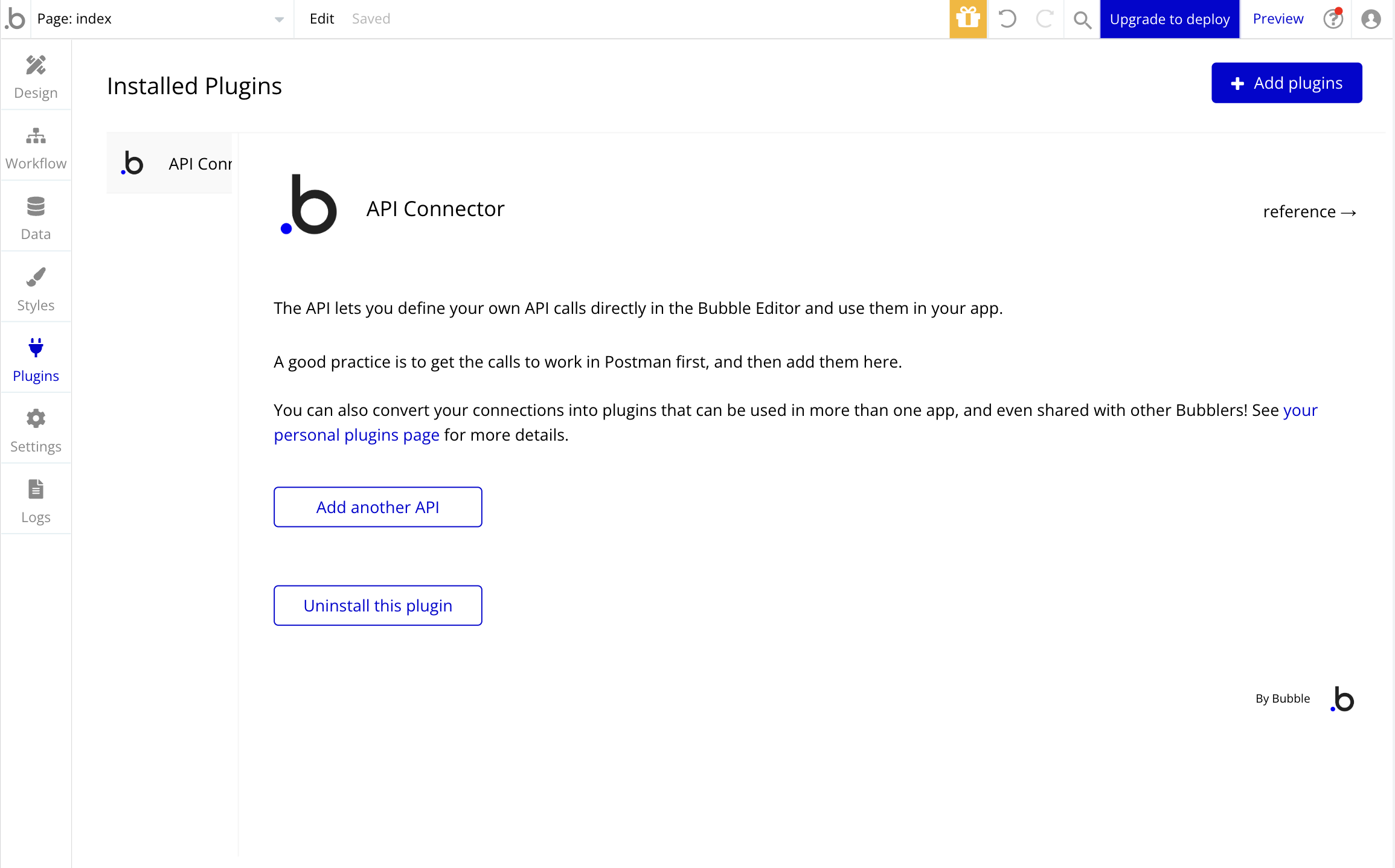
Task: Open the search interface
Action: [x=1082, y=18]
